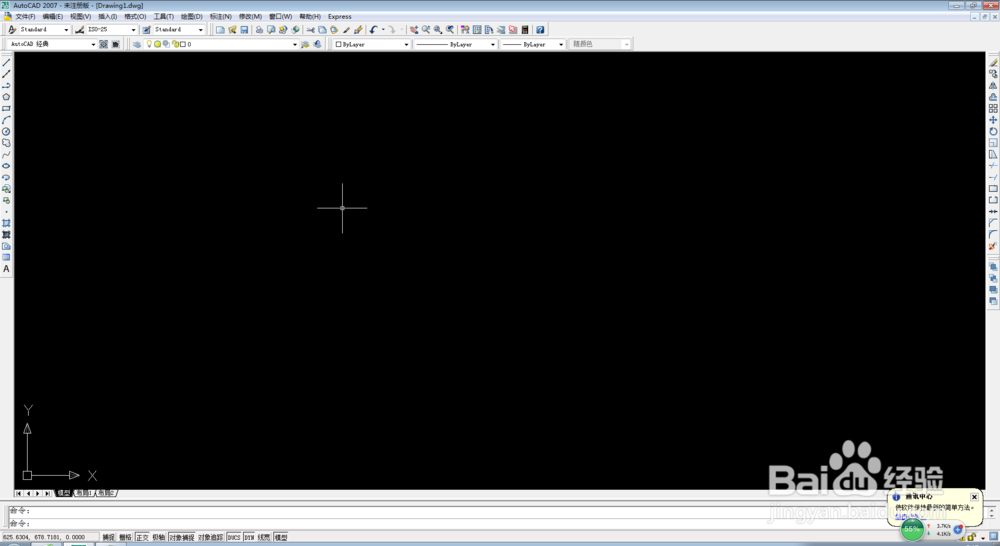Click the Help question mark icon
The image size is (1000, 546).
point(540,30)
